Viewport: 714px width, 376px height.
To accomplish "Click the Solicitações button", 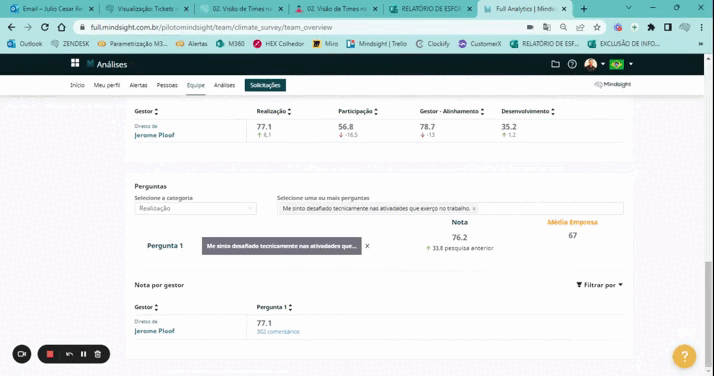I will (265, 85).
